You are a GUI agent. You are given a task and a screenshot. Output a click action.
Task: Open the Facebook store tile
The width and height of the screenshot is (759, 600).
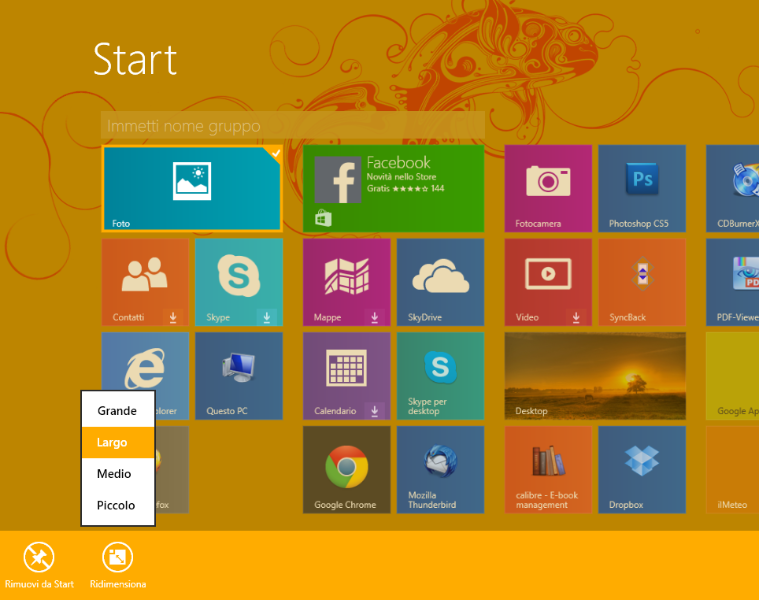coord(393,188)
